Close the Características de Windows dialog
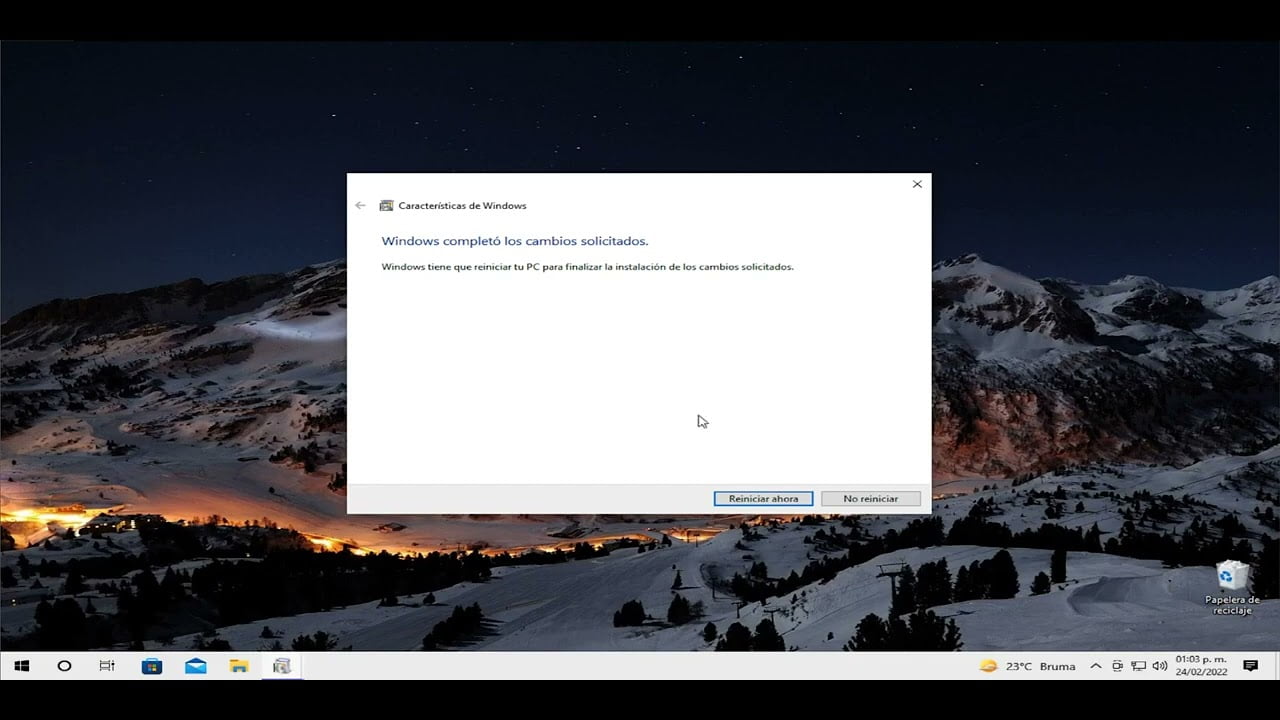 [917, 184]
